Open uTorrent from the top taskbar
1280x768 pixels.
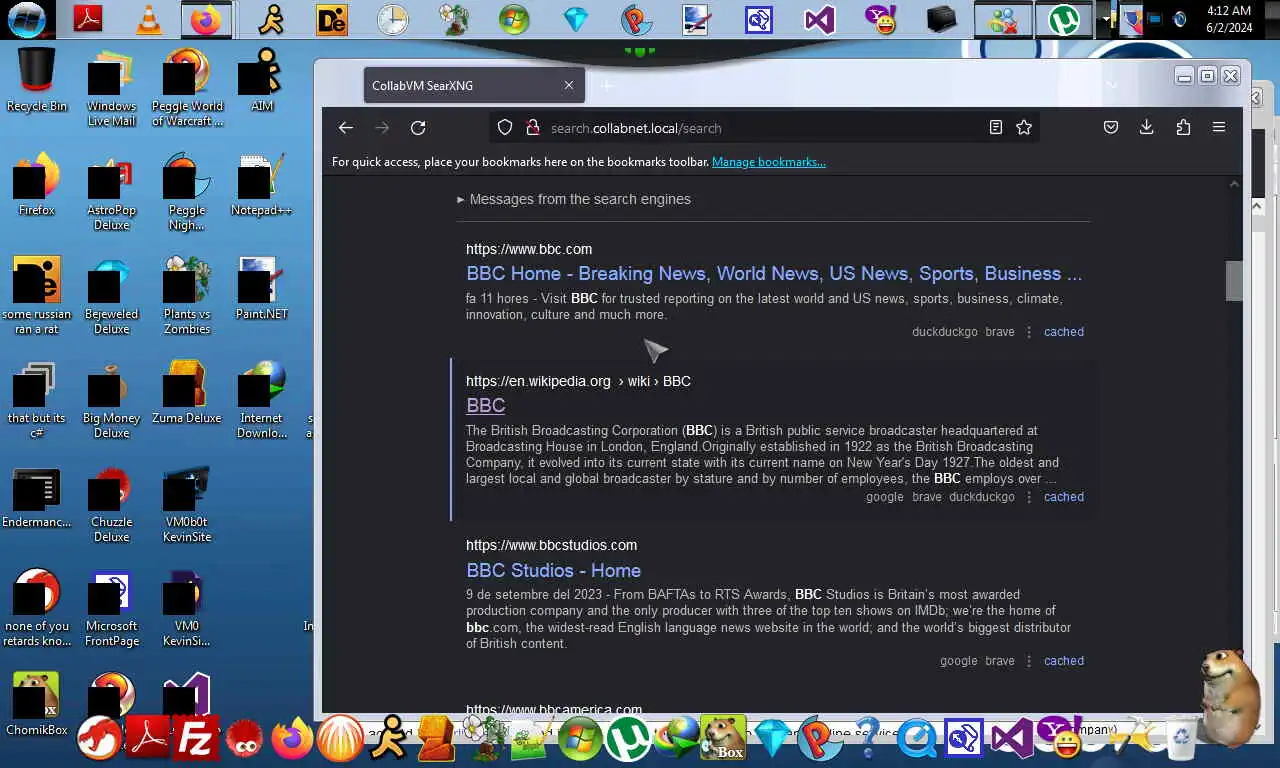(x=1064, y=19)
